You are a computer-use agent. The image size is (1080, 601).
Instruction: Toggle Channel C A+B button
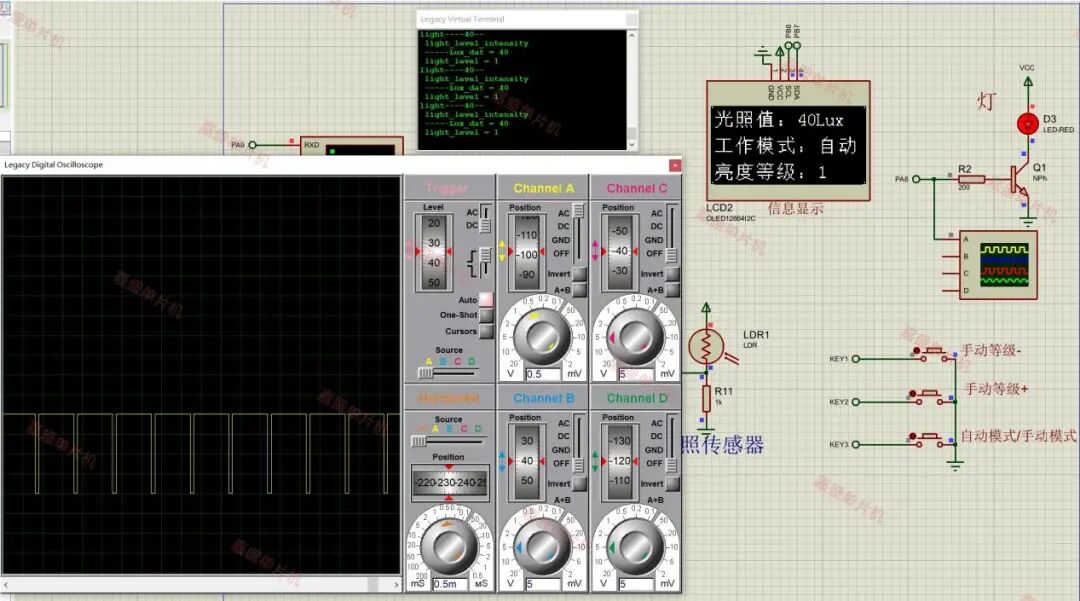(x=673, y=290)
